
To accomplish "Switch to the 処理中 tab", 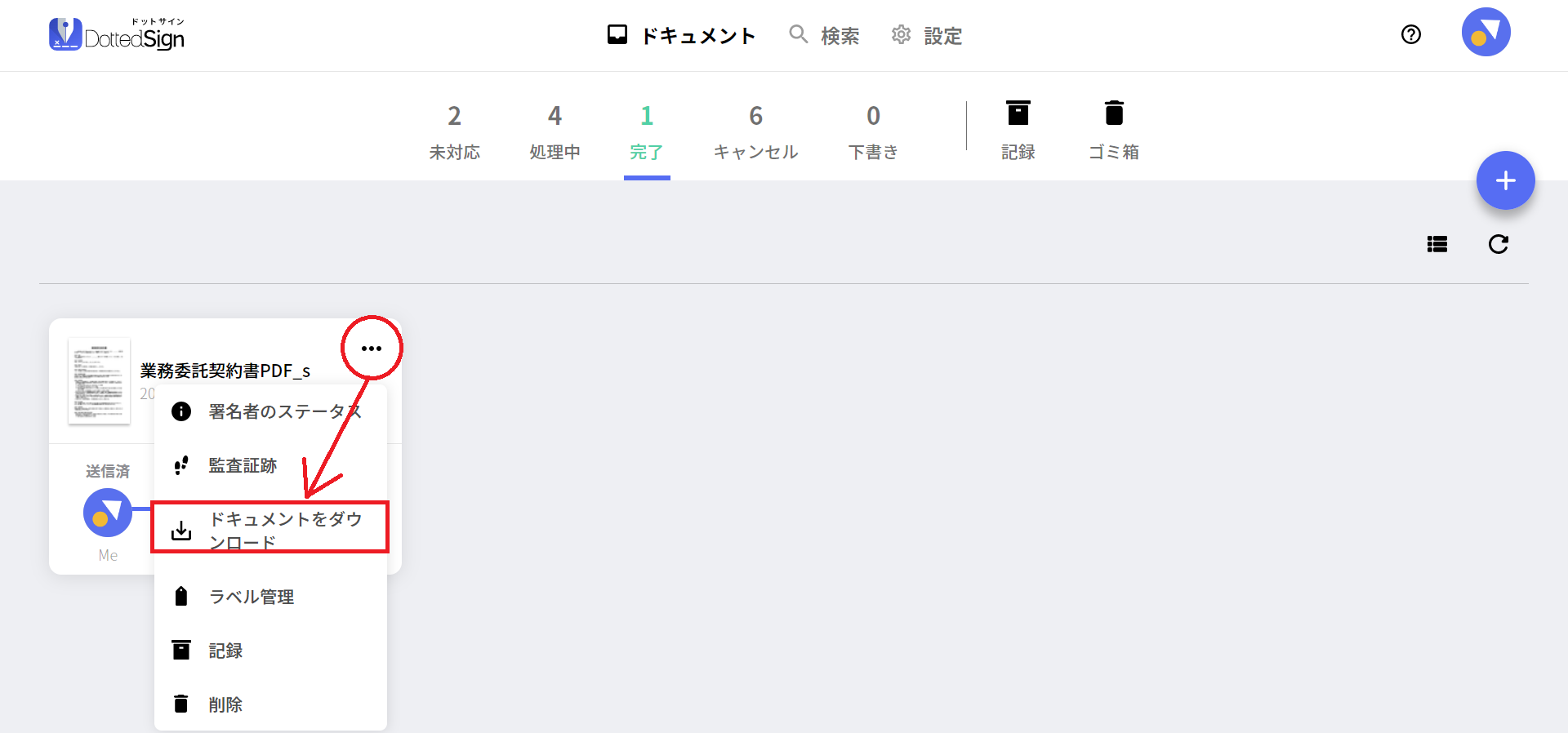I will coord(555,131).
